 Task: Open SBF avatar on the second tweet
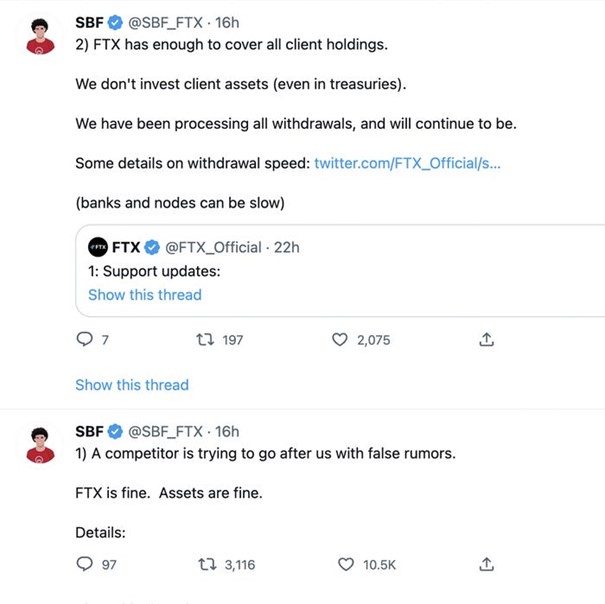41,444
